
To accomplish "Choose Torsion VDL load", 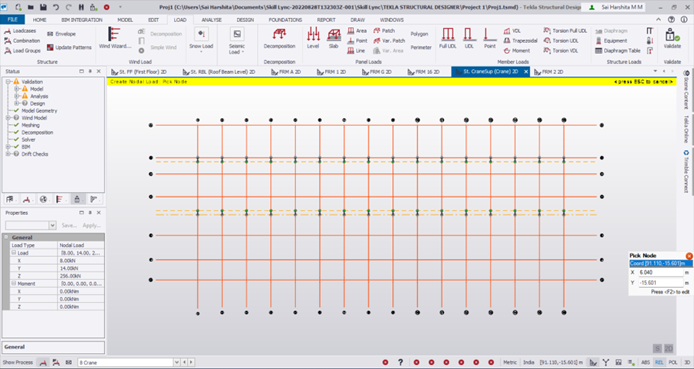I will [561, 50].
